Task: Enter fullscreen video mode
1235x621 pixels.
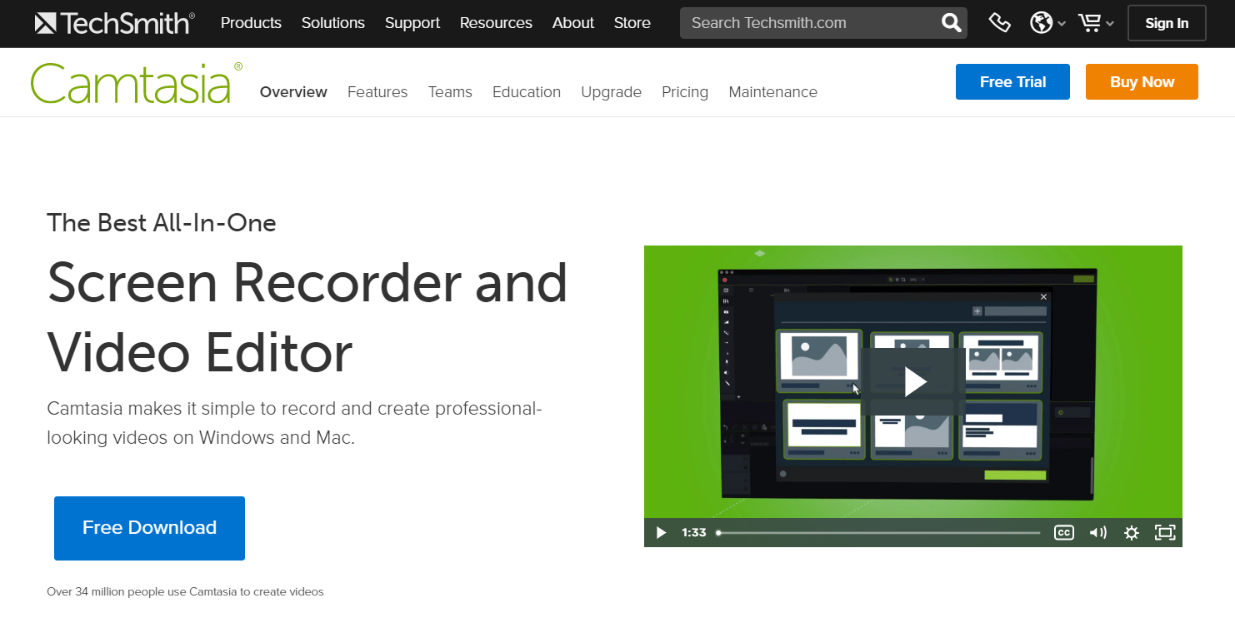Action: (x=1165, y=533)
